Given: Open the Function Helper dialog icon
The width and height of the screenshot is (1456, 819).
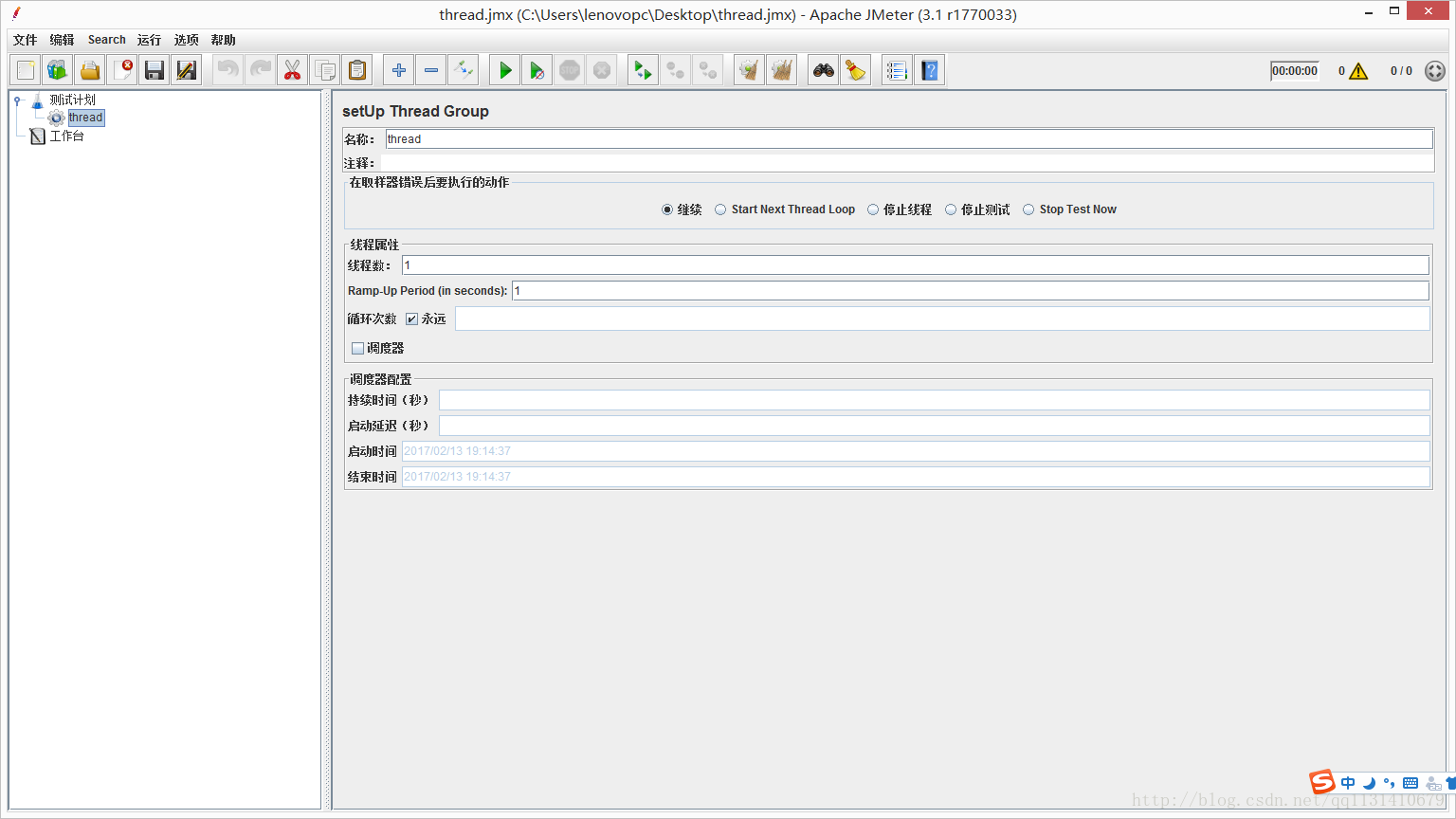Looking at the screenshot, I should [x=896, y=70].
